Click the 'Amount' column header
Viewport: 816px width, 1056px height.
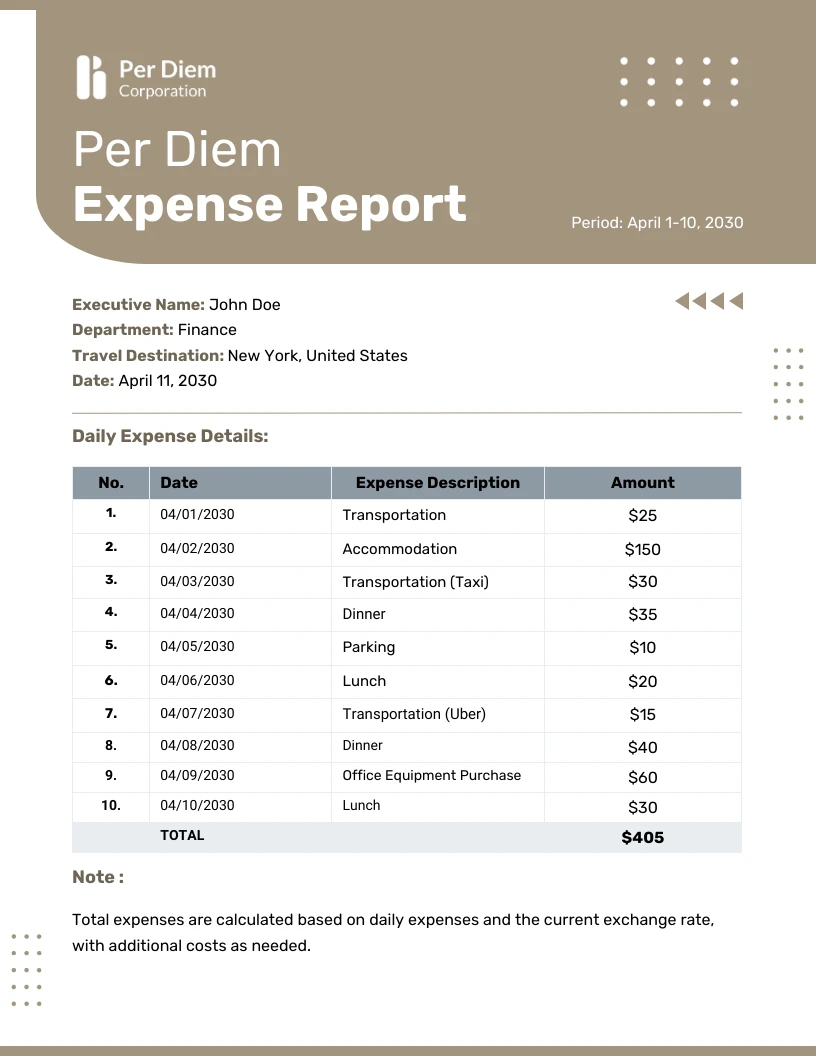[x=642, y=483]
